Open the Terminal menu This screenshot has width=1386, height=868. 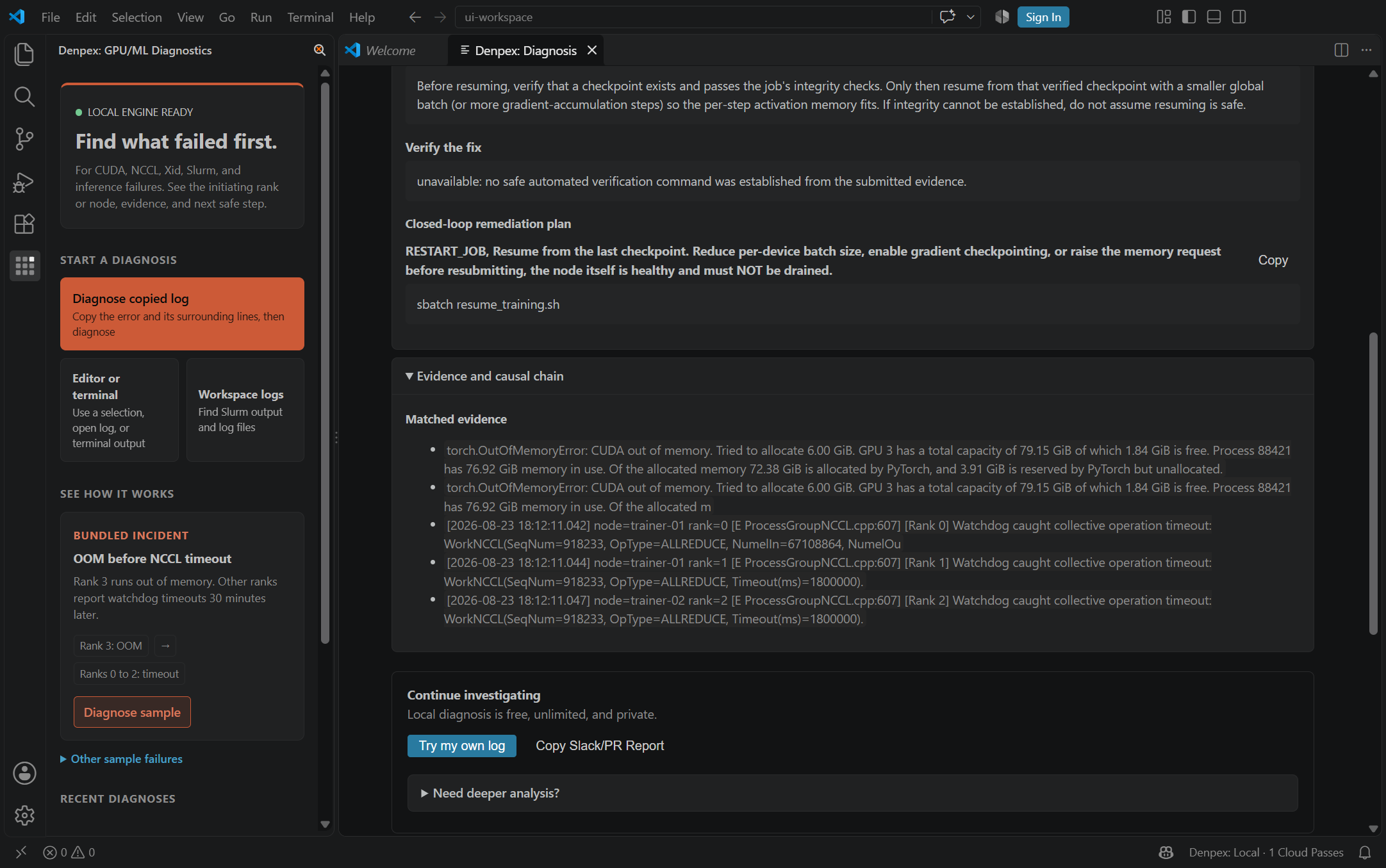pos(310,17)
